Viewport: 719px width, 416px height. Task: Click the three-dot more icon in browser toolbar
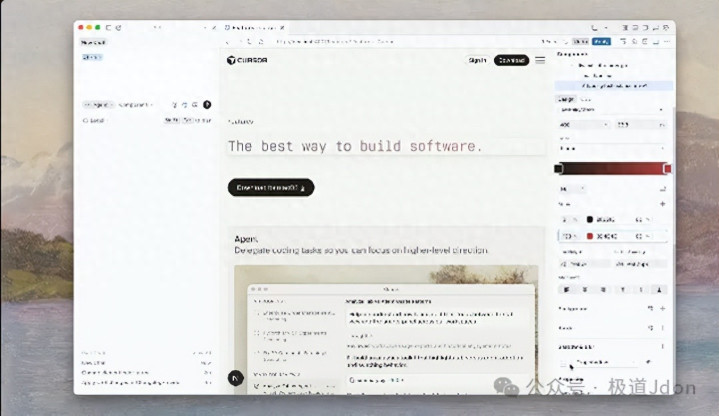point(667,42)
